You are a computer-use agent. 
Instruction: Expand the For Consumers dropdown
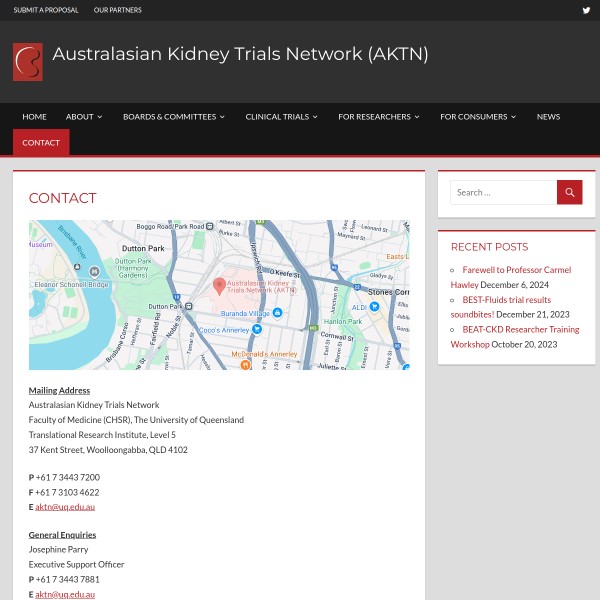click(478, 117)
